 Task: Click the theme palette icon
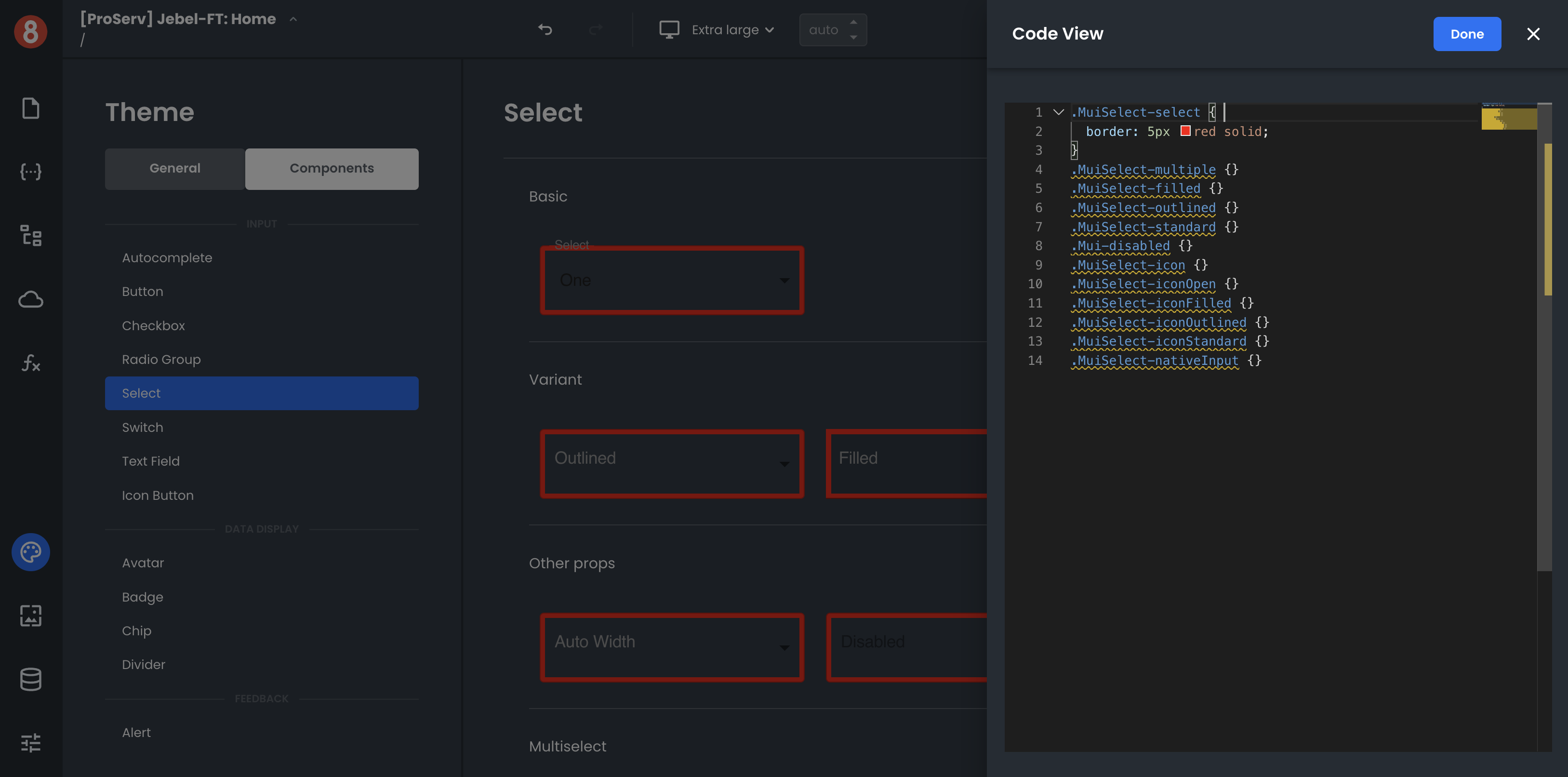[x=30, y=552]
